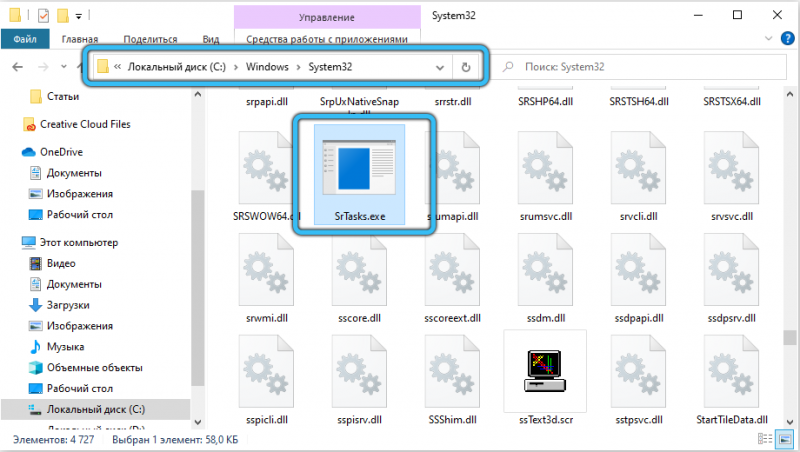Expand the address bar history dropdown
The image size is (800, 452).
click(439, 67)
